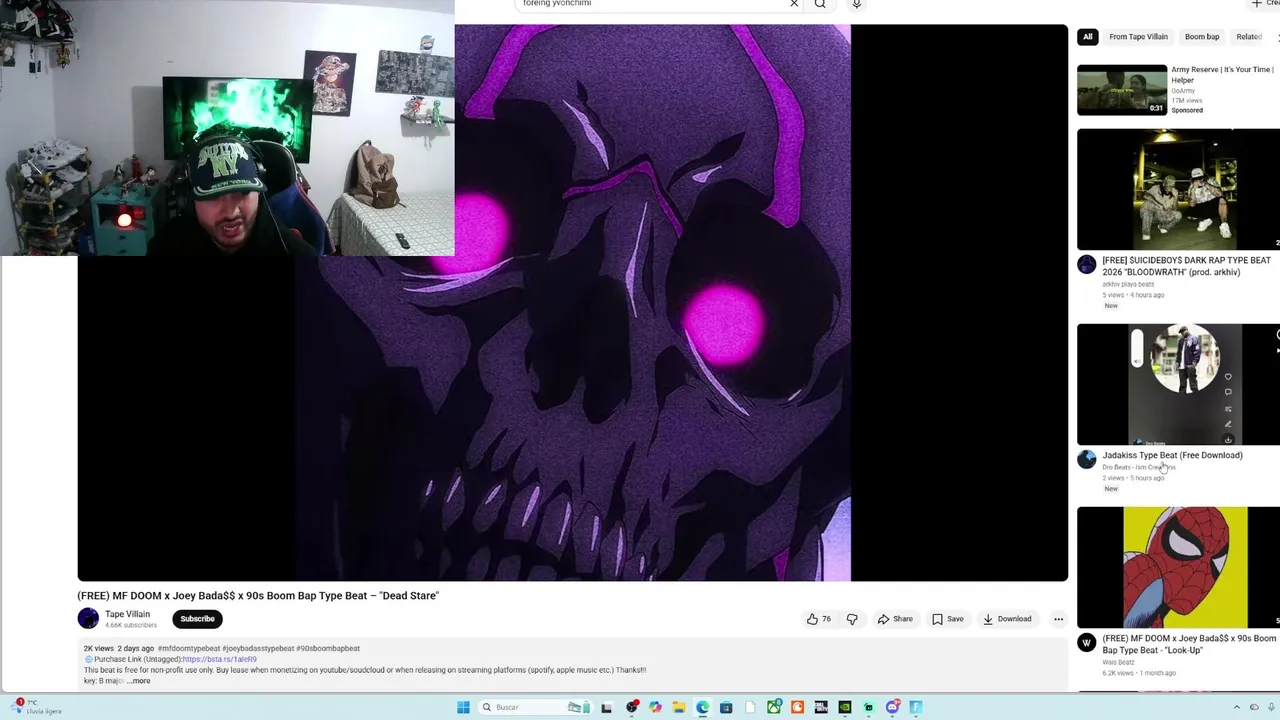The image size is (1280, 720).
Task: Select the All filter chip
Action: tap(1087, 37)
